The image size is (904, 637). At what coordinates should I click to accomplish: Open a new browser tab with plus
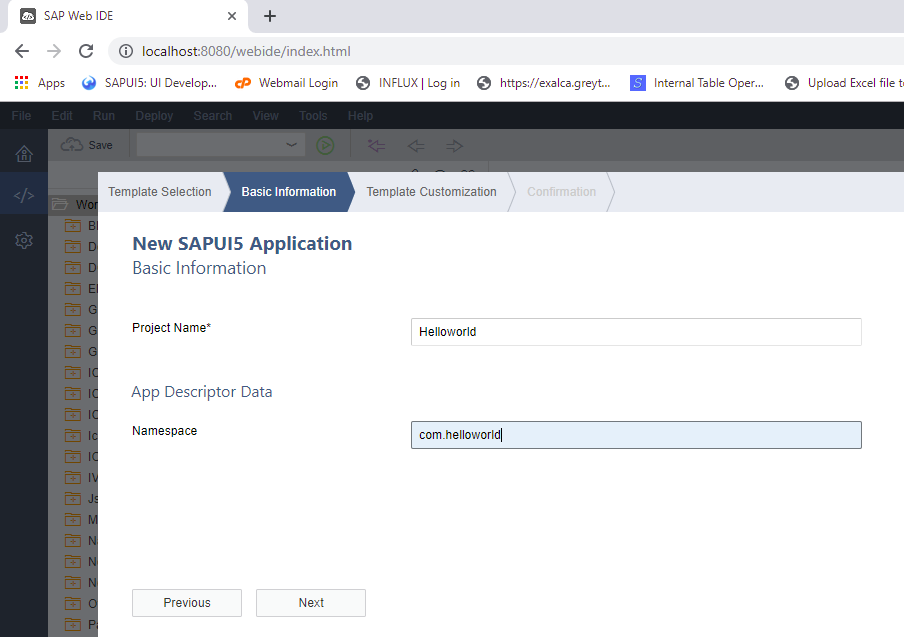point(270,16)
